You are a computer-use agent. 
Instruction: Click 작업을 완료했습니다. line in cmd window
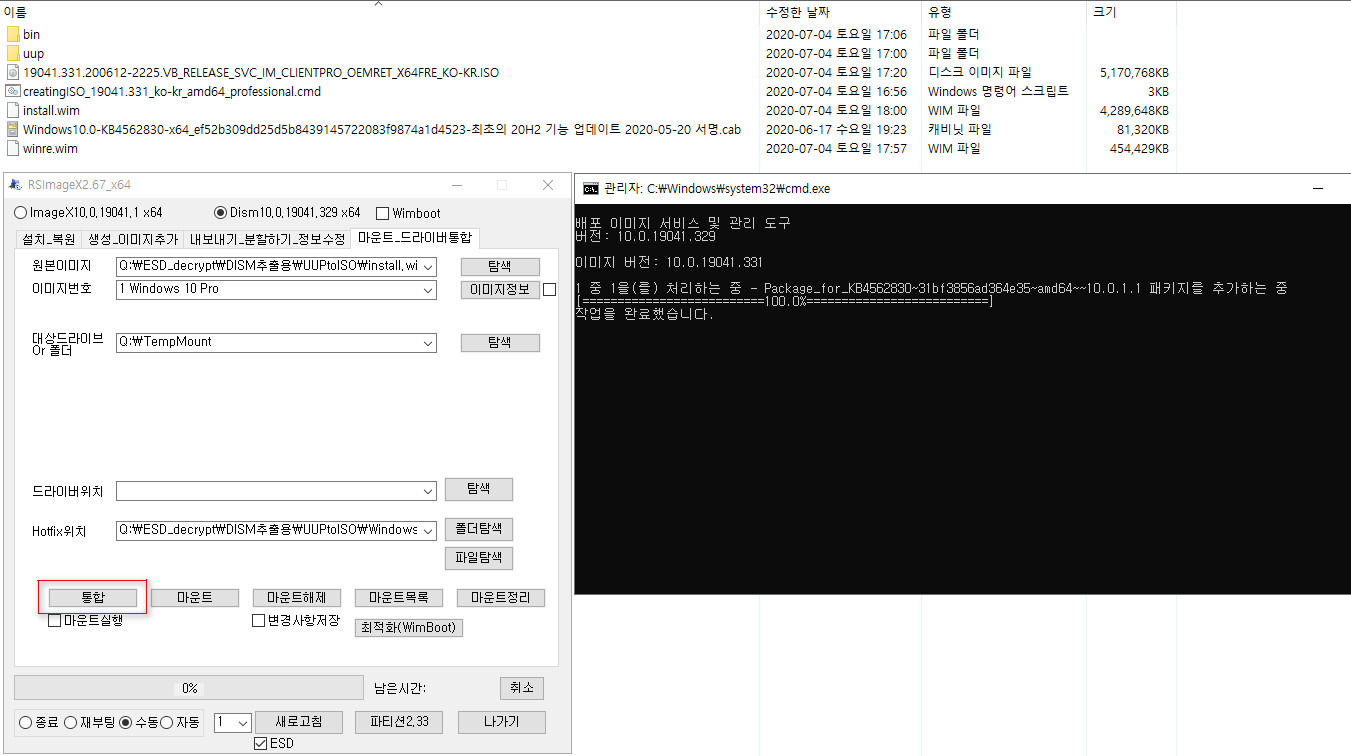coord(644,314)
